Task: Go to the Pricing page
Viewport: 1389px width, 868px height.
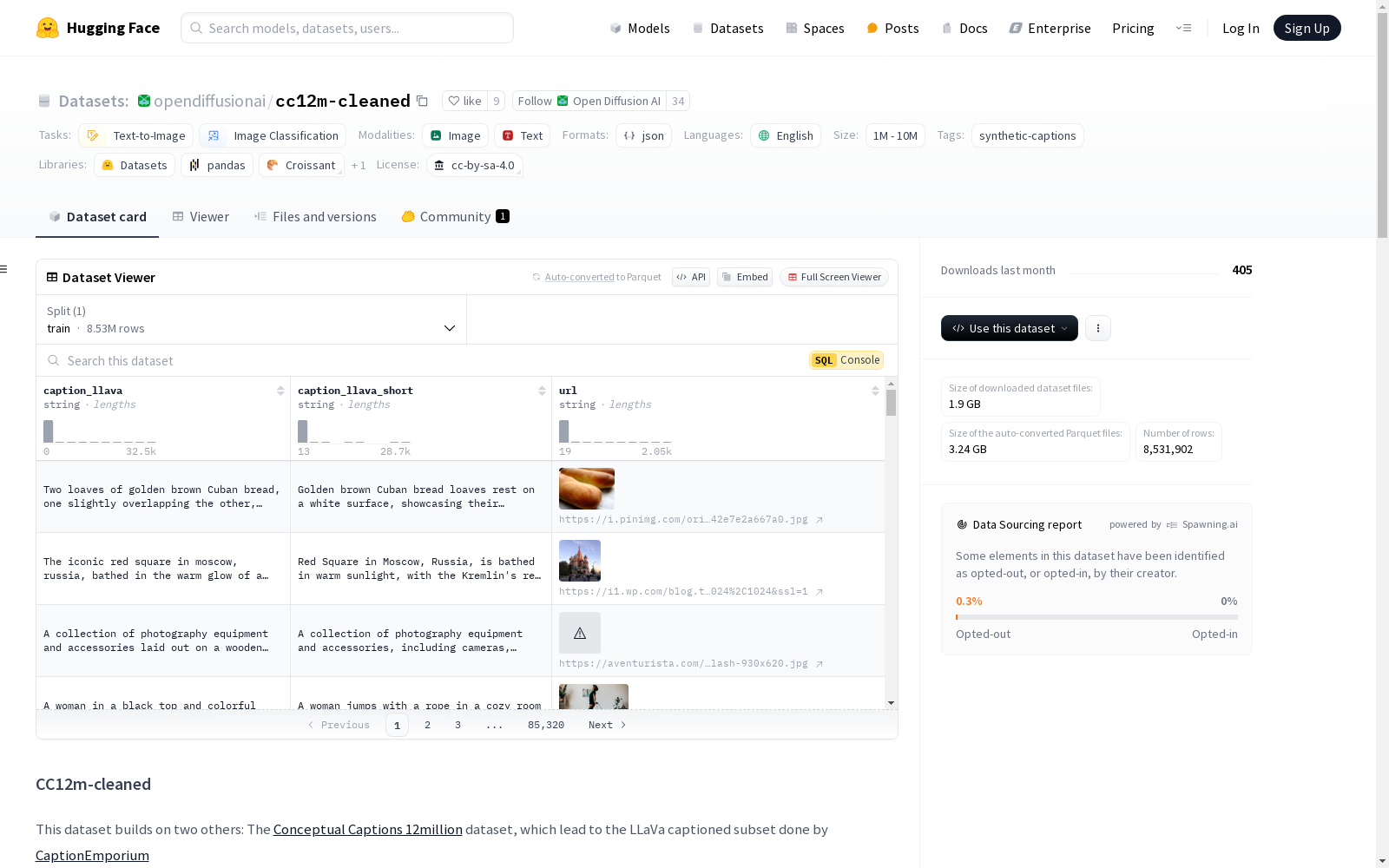Action: 1133,28
